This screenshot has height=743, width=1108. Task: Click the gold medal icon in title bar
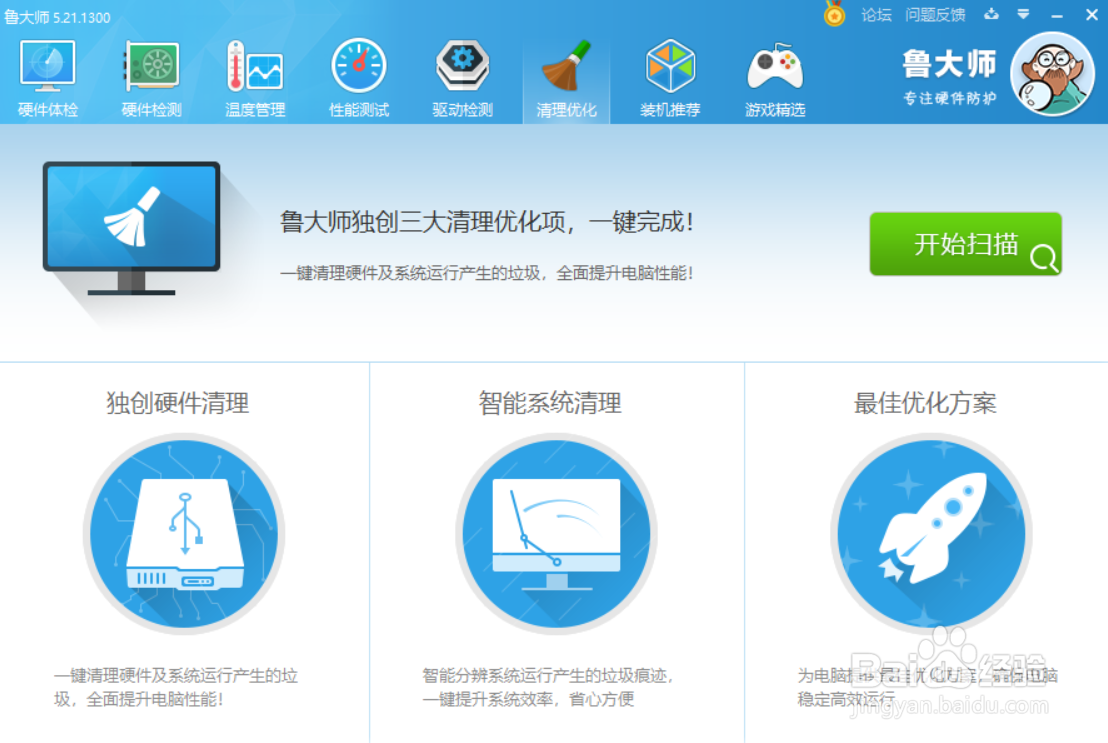[x=835, y=13]
